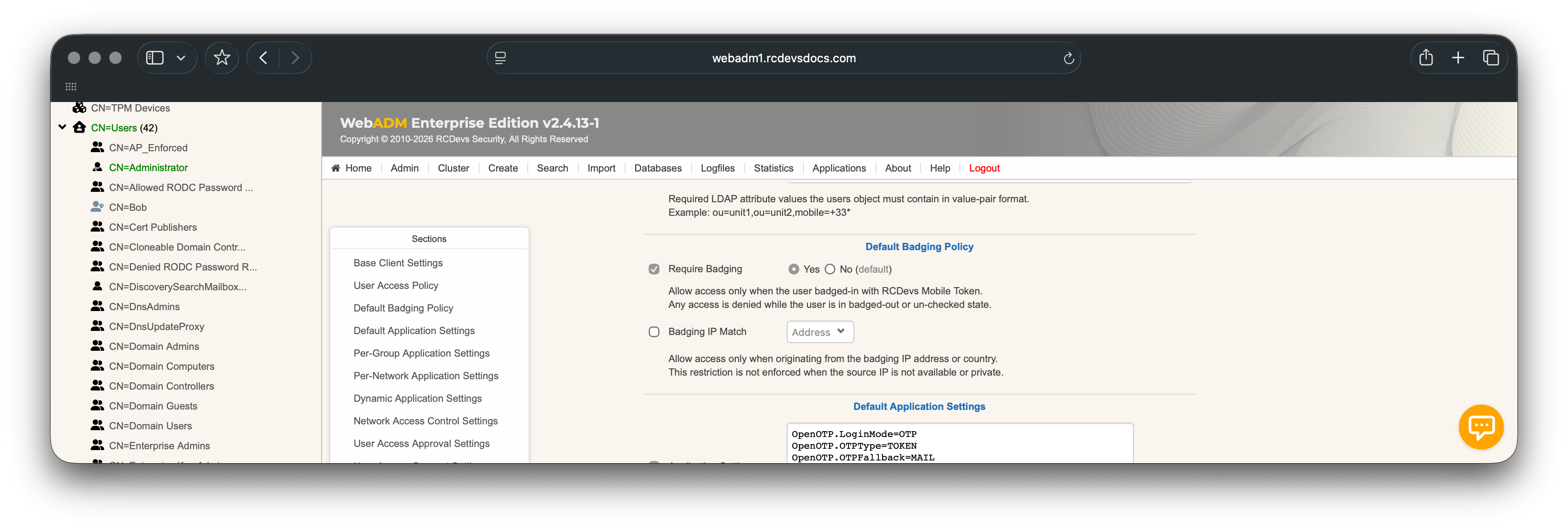
Task: Open the Address dropdown for IP match
Action: pyautogui.click(x=819, y=332)
